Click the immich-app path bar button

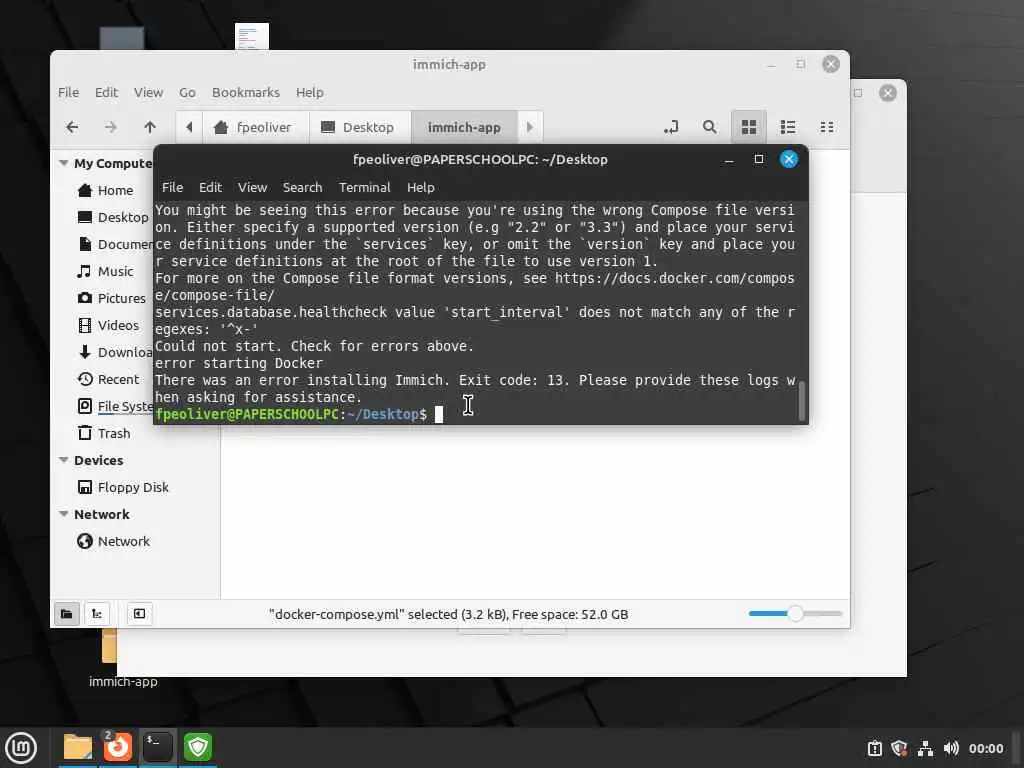[x=464, y=127]
